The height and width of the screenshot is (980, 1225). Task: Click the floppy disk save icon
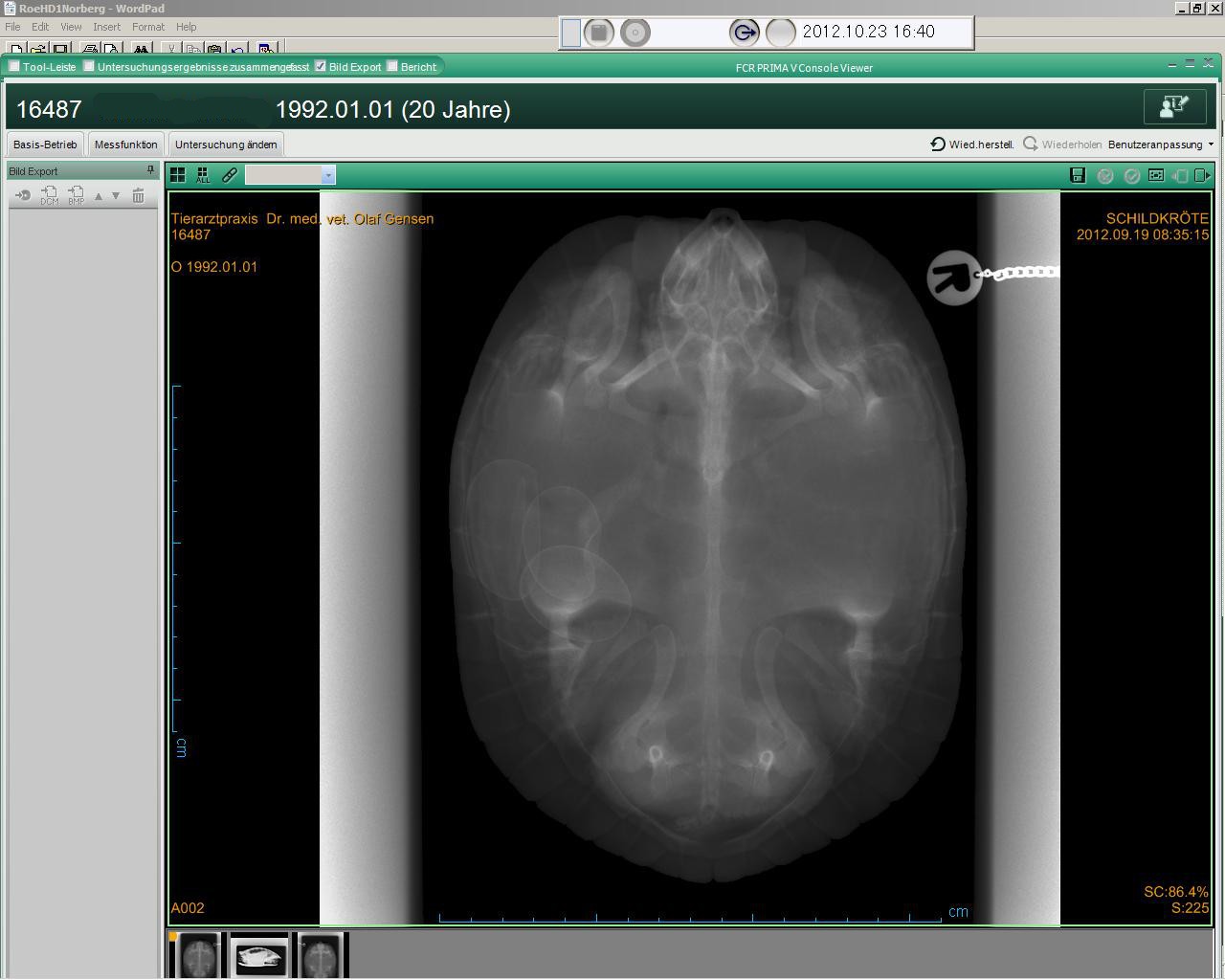[x=1078, y=175]
